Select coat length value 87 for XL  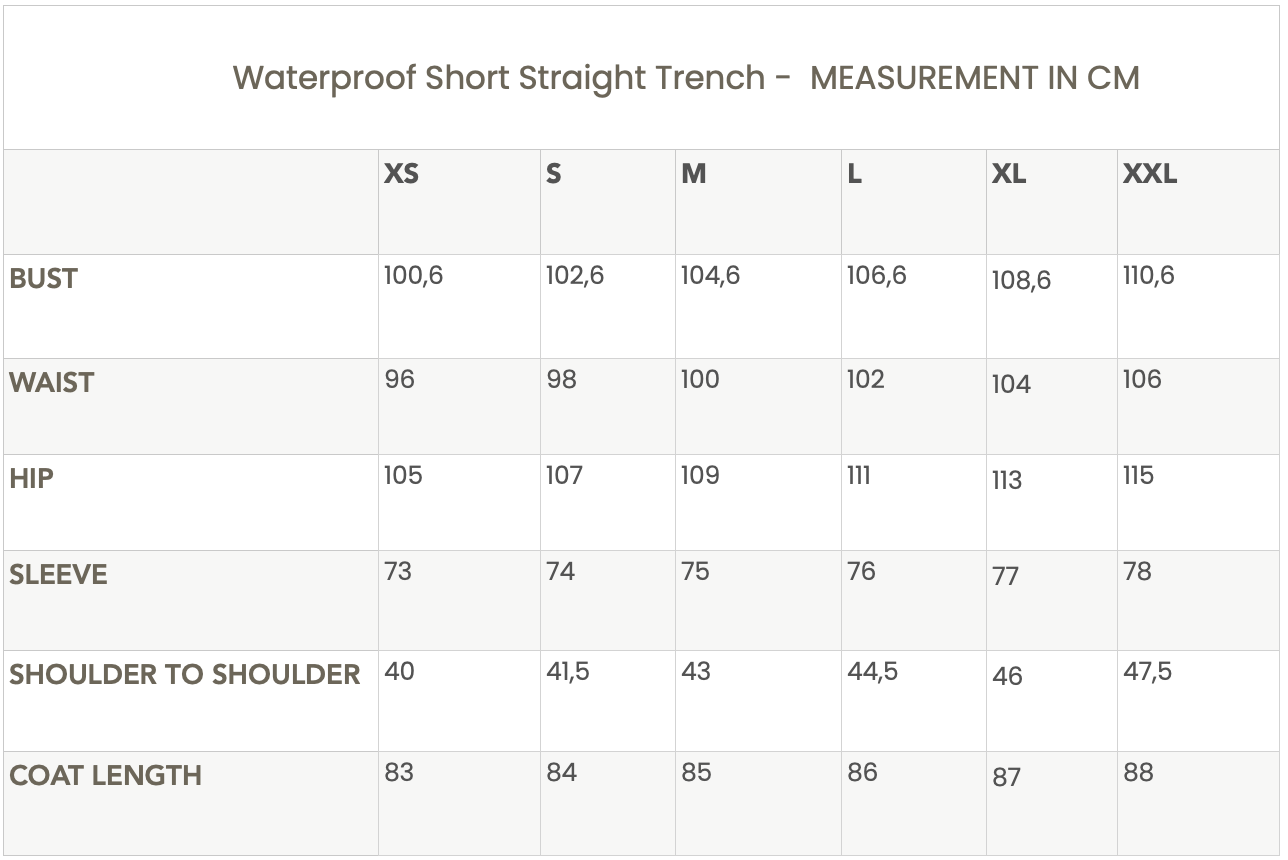[1006, 778]
